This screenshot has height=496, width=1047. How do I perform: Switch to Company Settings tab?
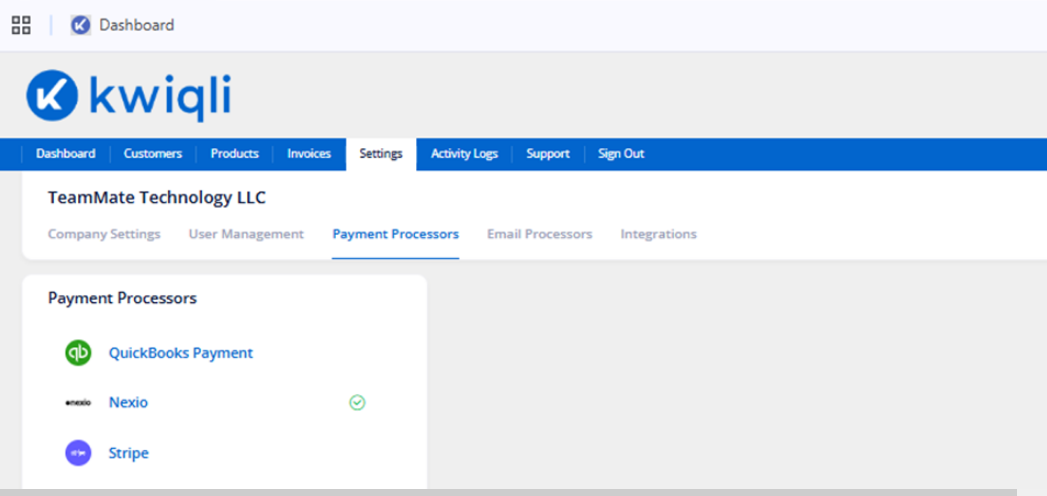(x=104, y=234)
